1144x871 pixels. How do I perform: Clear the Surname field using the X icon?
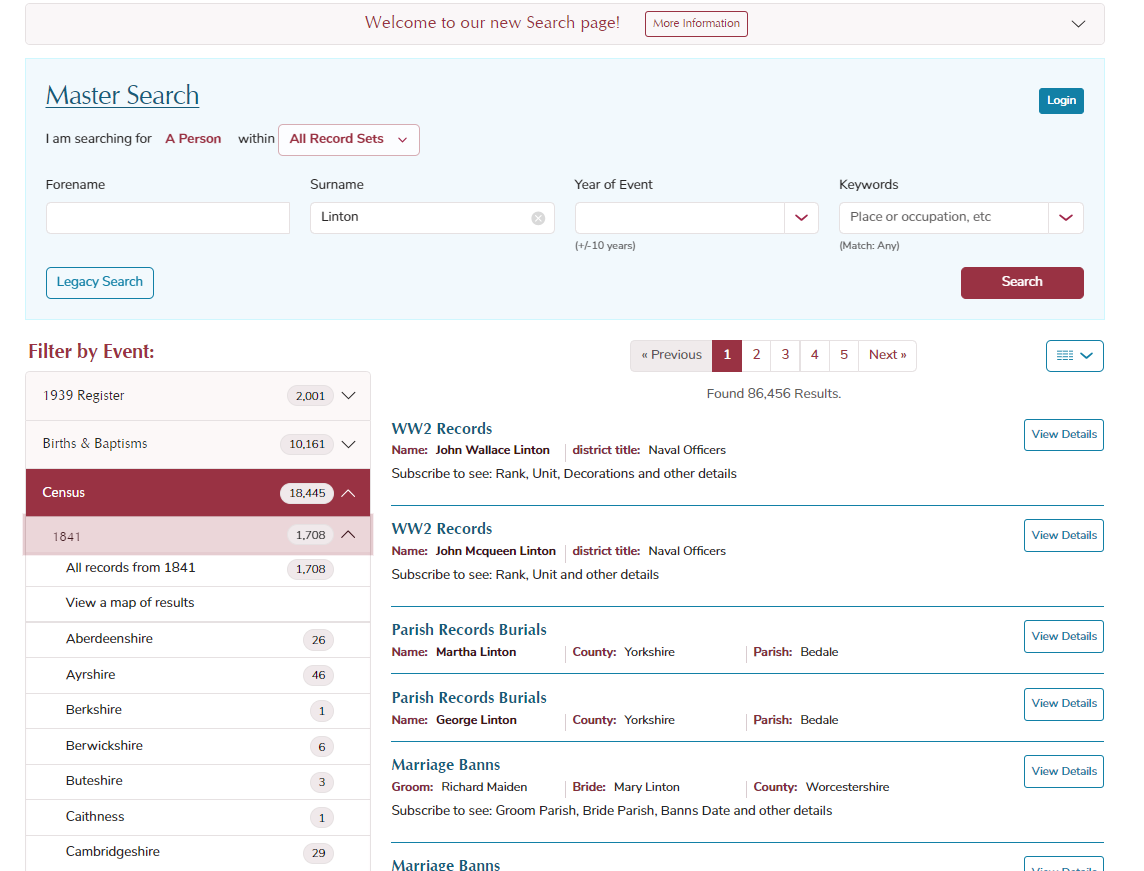539,218
